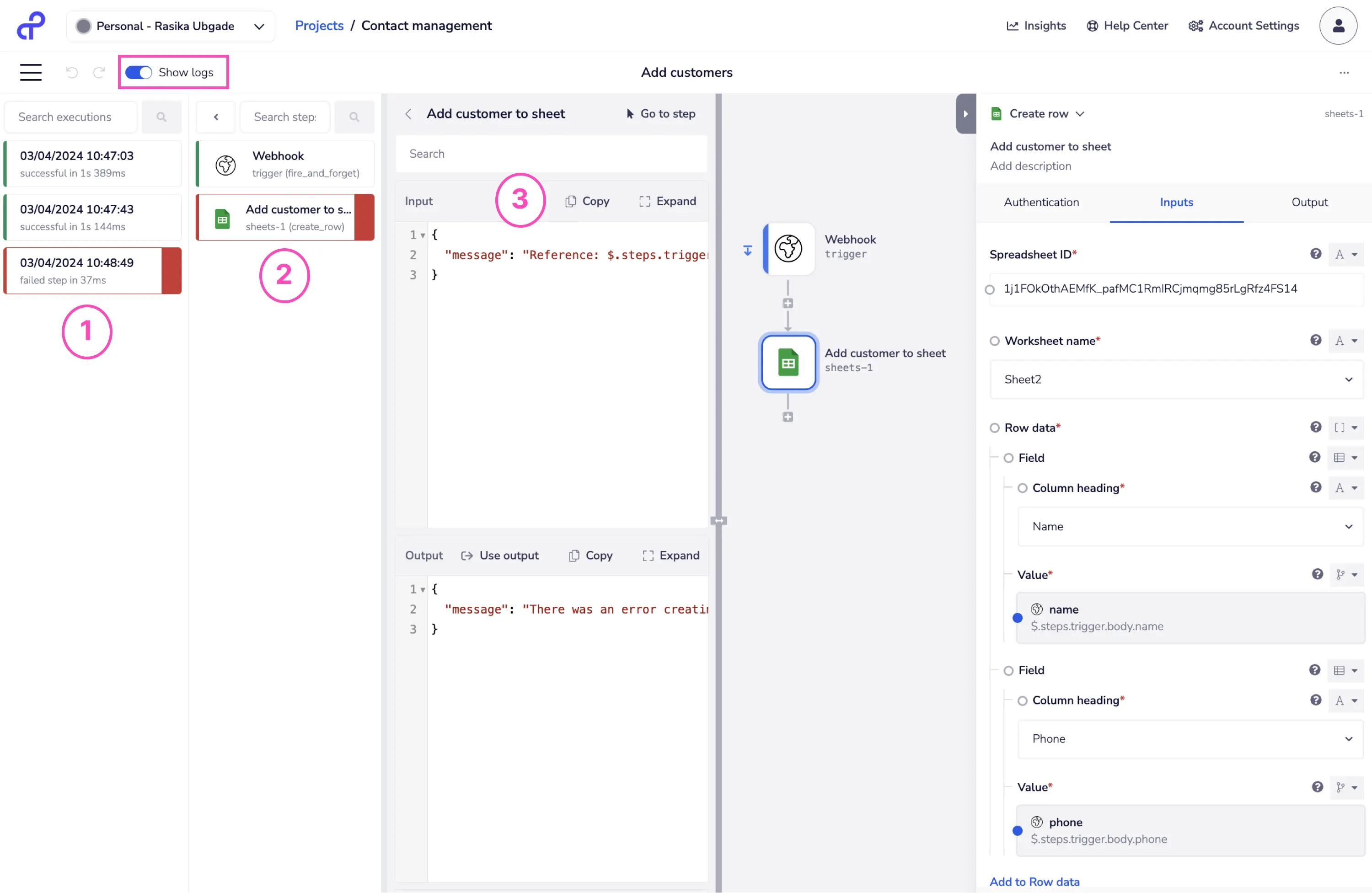Click the help icon next to Spreadsheet ID
Screen dimensions: 1372x893
(x=1315, y=254)
